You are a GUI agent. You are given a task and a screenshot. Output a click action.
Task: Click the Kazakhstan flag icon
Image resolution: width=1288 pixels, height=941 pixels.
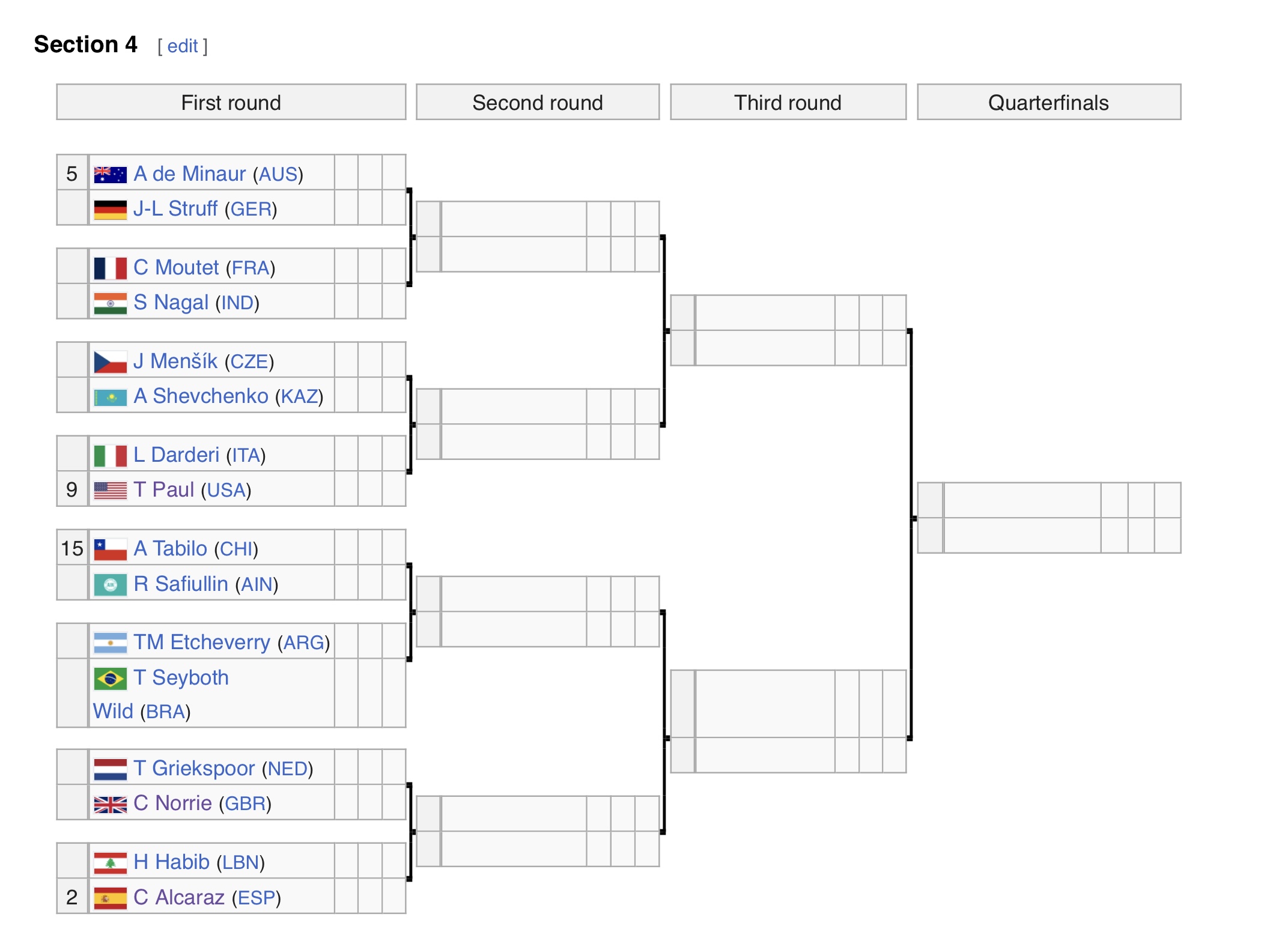[110, 397]
